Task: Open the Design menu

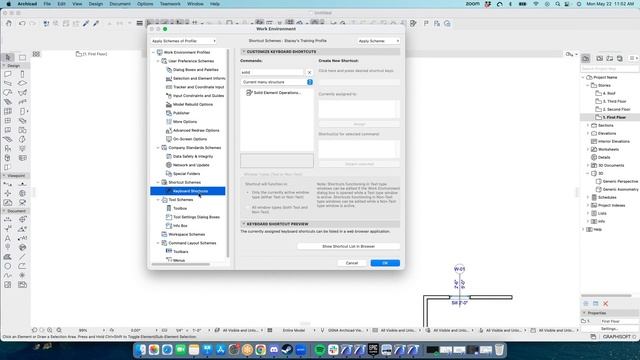Action: pos(96,4)
